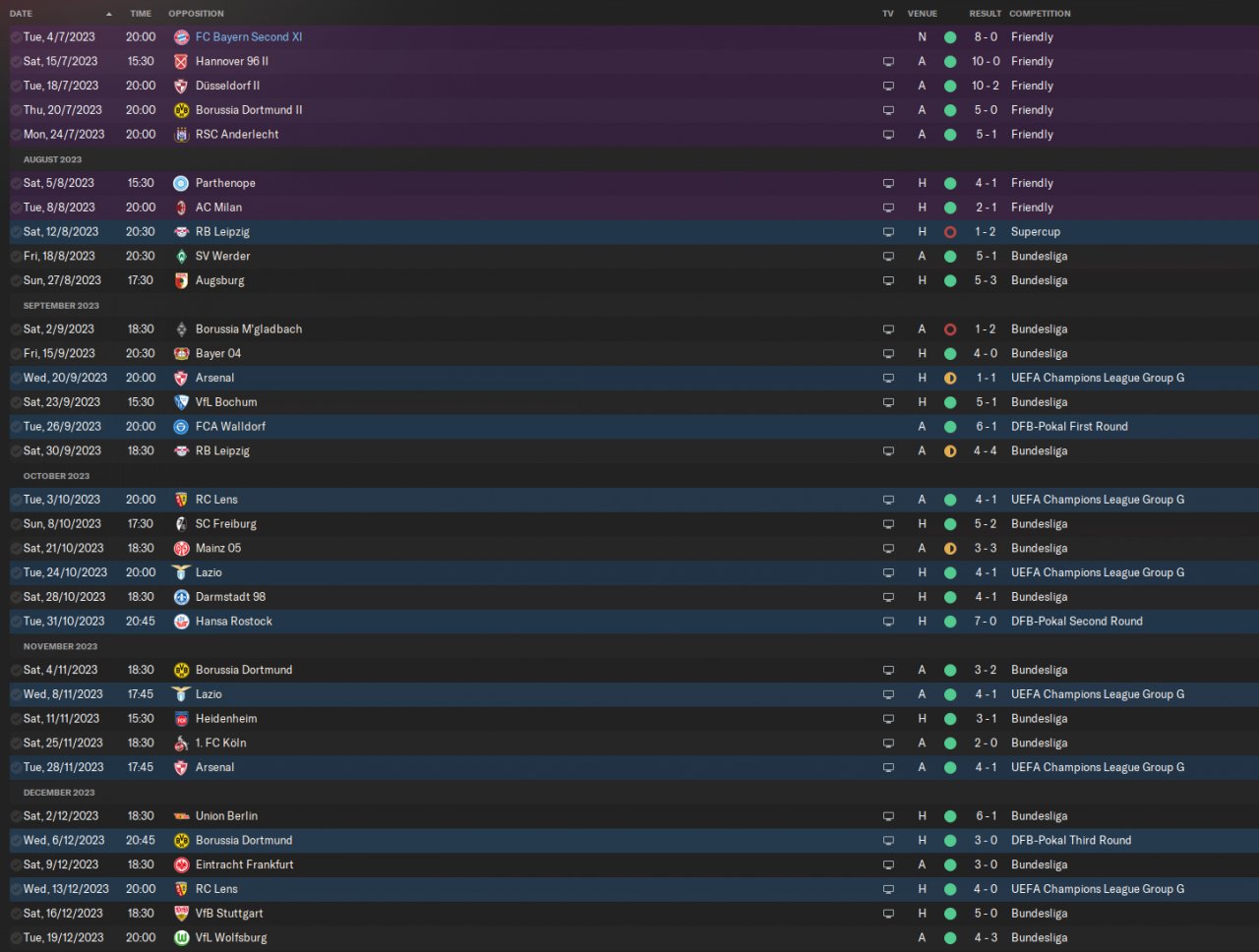Image resolution: width=1259 pixels, height=952 pixels.
Task: Click the TV icon on the Hannover 96 II row
Action: click(x=888, y=62)
